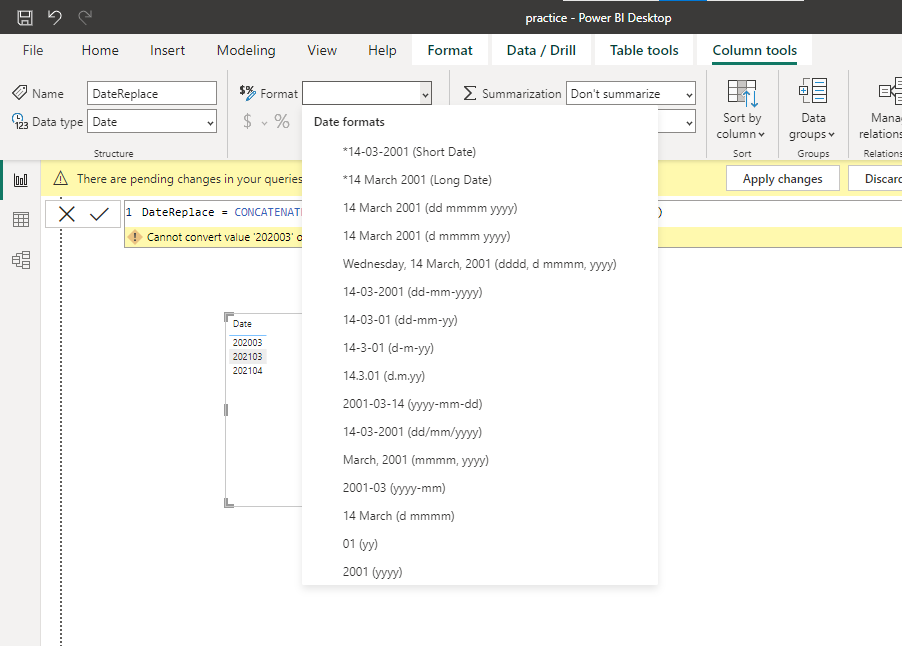Image resolution: width=902 pixels, height=646 pixels.
Task: Click the Redo arrow icon
Action: coord(85,17)
